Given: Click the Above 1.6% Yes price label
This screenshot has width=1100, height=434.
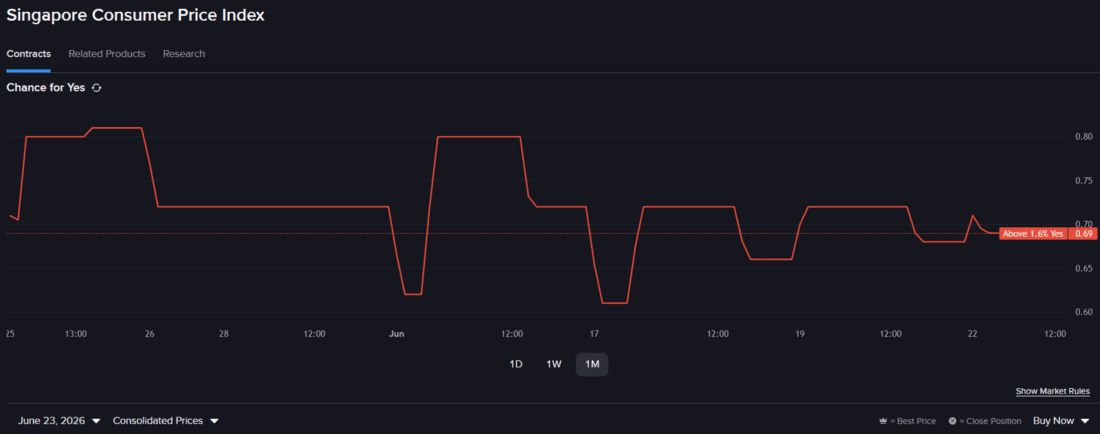Looking at the screenshot, I should pos(1033,234).
